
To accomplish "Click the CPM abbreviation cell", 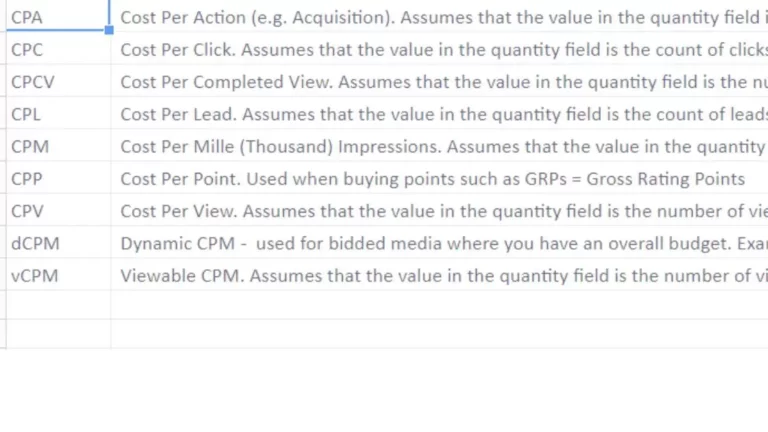I will pos(55,146).
